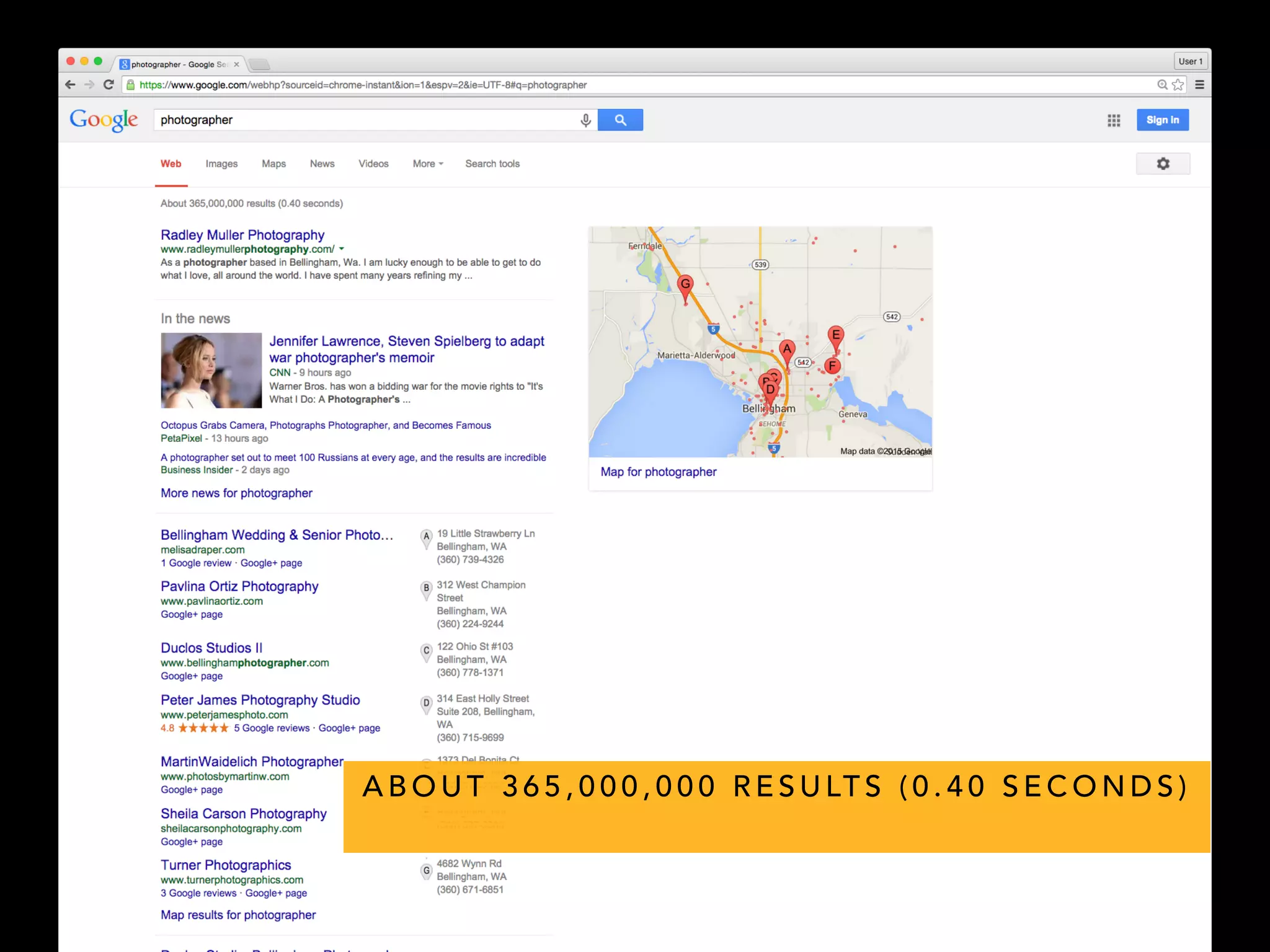
Task: Click the Google logo
Action: pos(104,120)
